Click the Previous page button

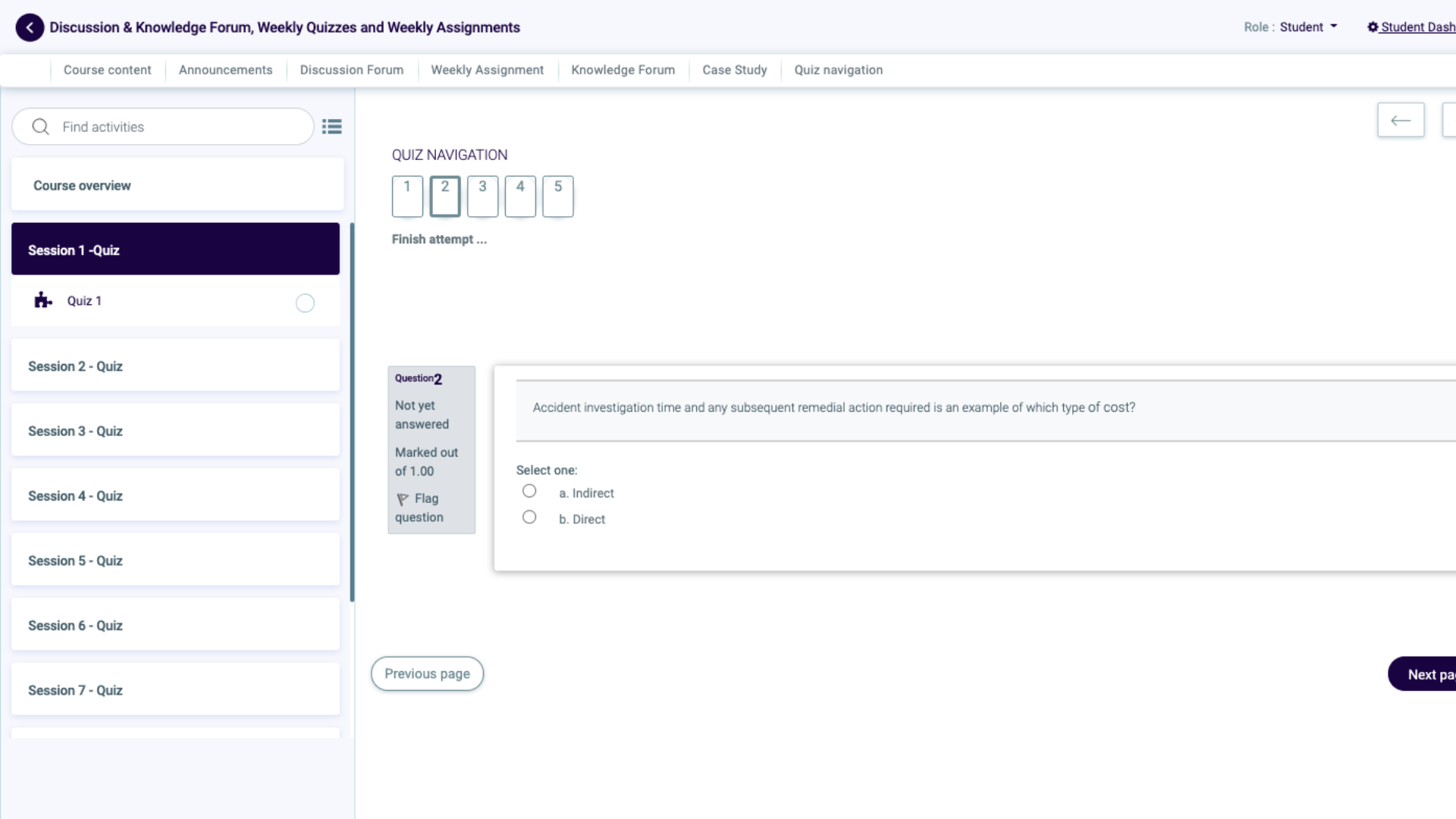pyautogui.click(x=427, y=673)
